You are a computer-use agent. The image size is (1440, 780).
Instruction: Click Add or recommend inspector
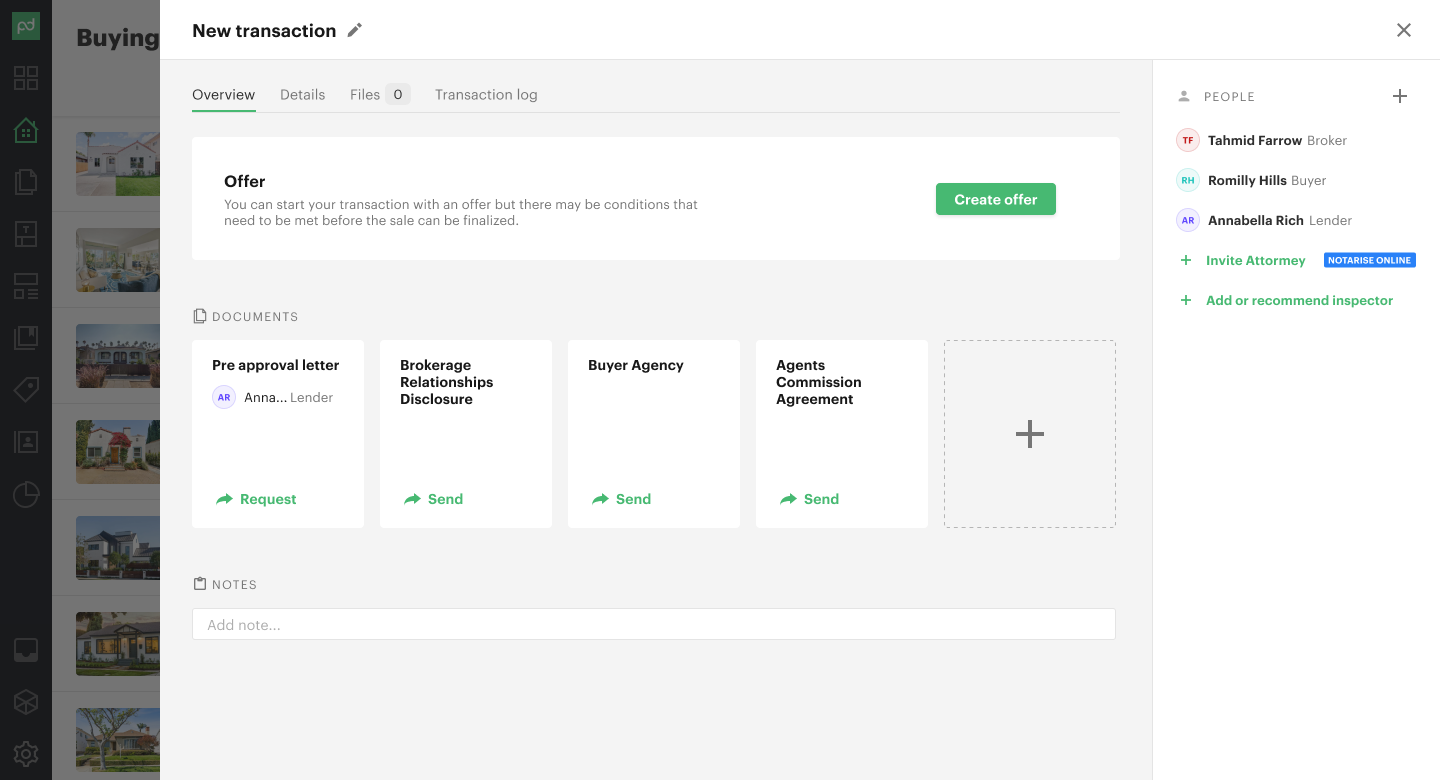[x=1298, y=300]
